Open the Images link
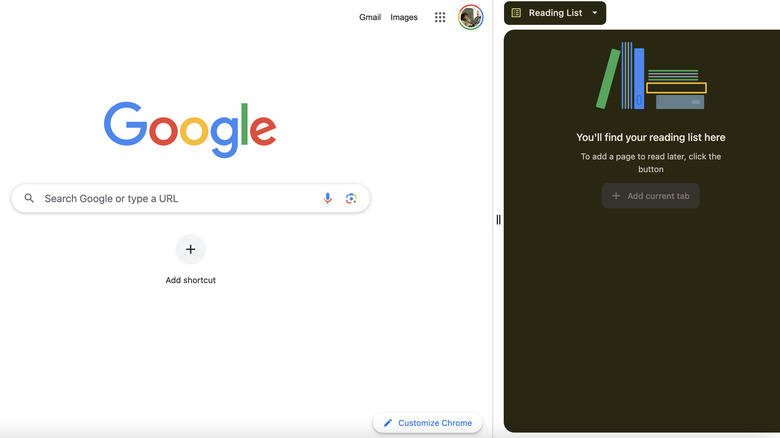Screen dimensions: 780x438 [404, 17]
